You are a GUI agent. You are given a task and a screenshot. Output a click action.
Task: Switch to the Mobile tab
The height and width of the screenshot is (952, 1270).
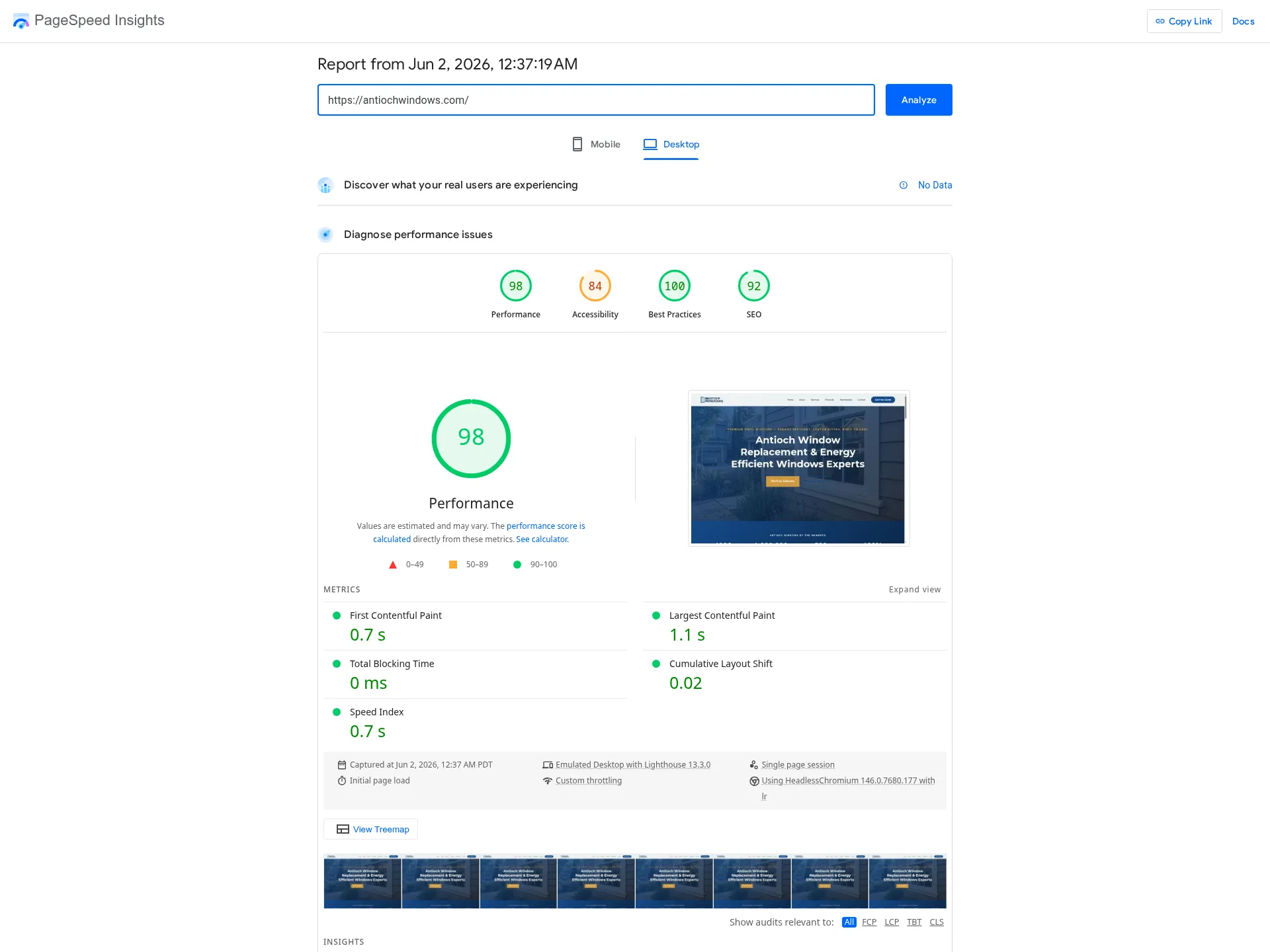coord(596,144)
